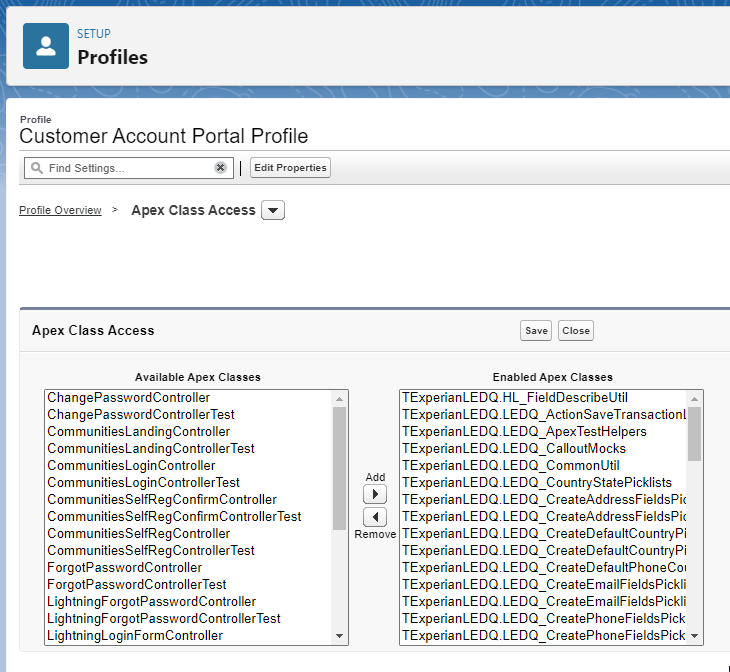Select TExperianLEDQ.LEDQ_CalloutMocks
The image size is (730, 672).
pos(543,448)
